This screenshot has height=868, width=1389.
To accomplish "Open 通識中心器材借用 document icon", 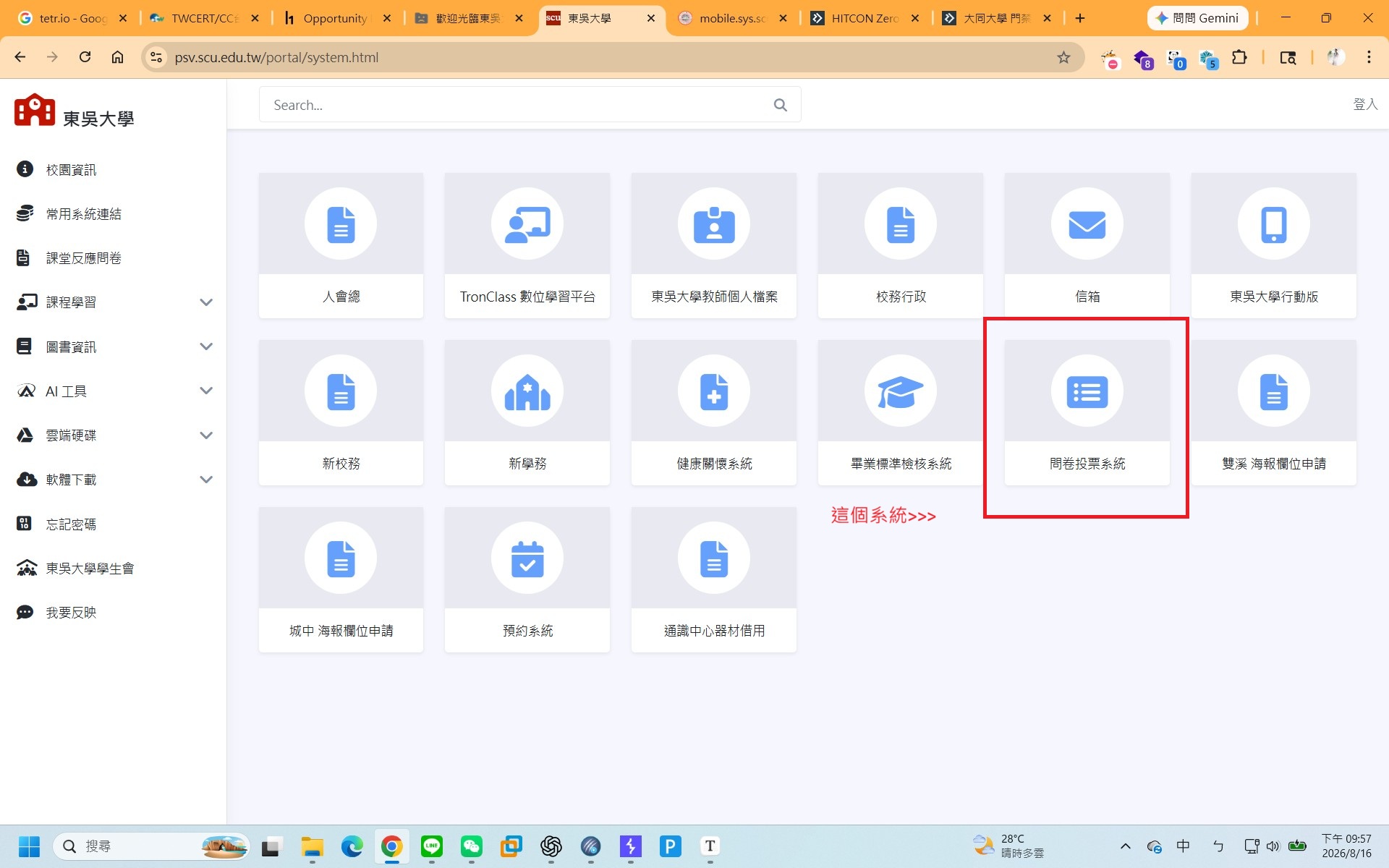I will (714, 558).
